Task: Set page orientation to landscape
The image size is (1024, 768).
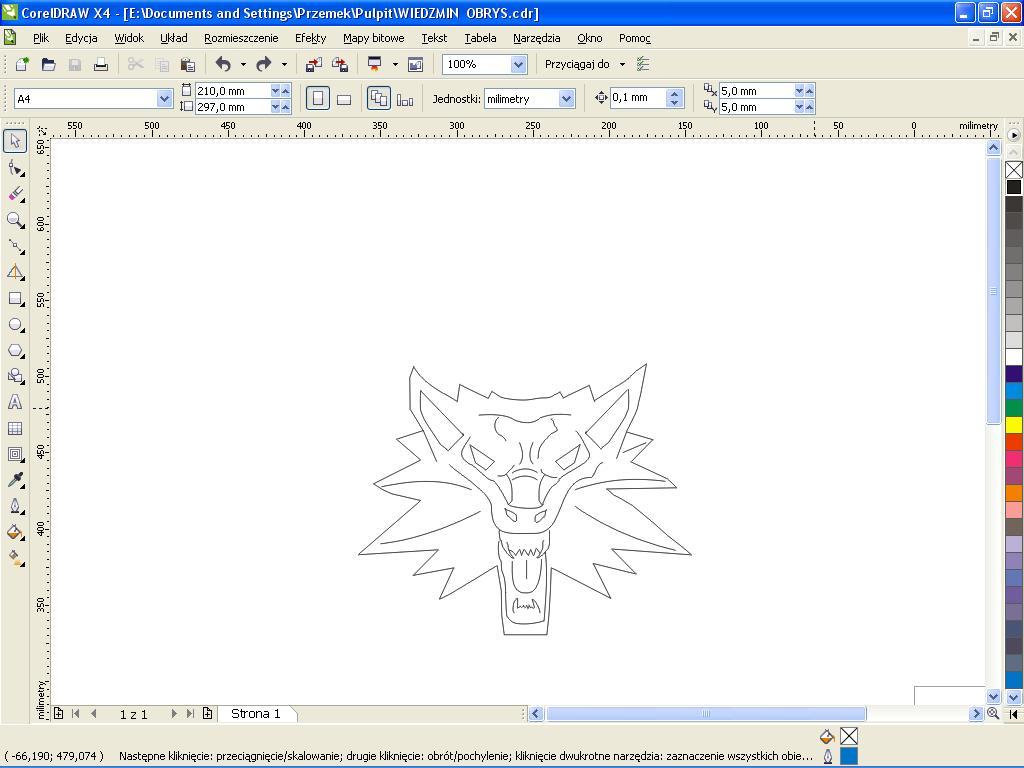Action: click(344, 99)
